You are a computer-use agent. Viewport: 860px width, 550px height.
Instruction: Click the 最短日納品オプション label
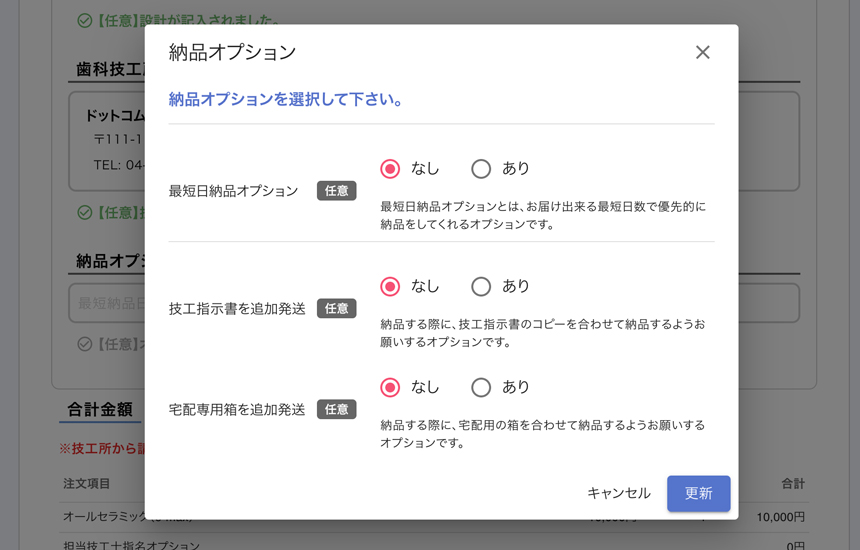233,191
